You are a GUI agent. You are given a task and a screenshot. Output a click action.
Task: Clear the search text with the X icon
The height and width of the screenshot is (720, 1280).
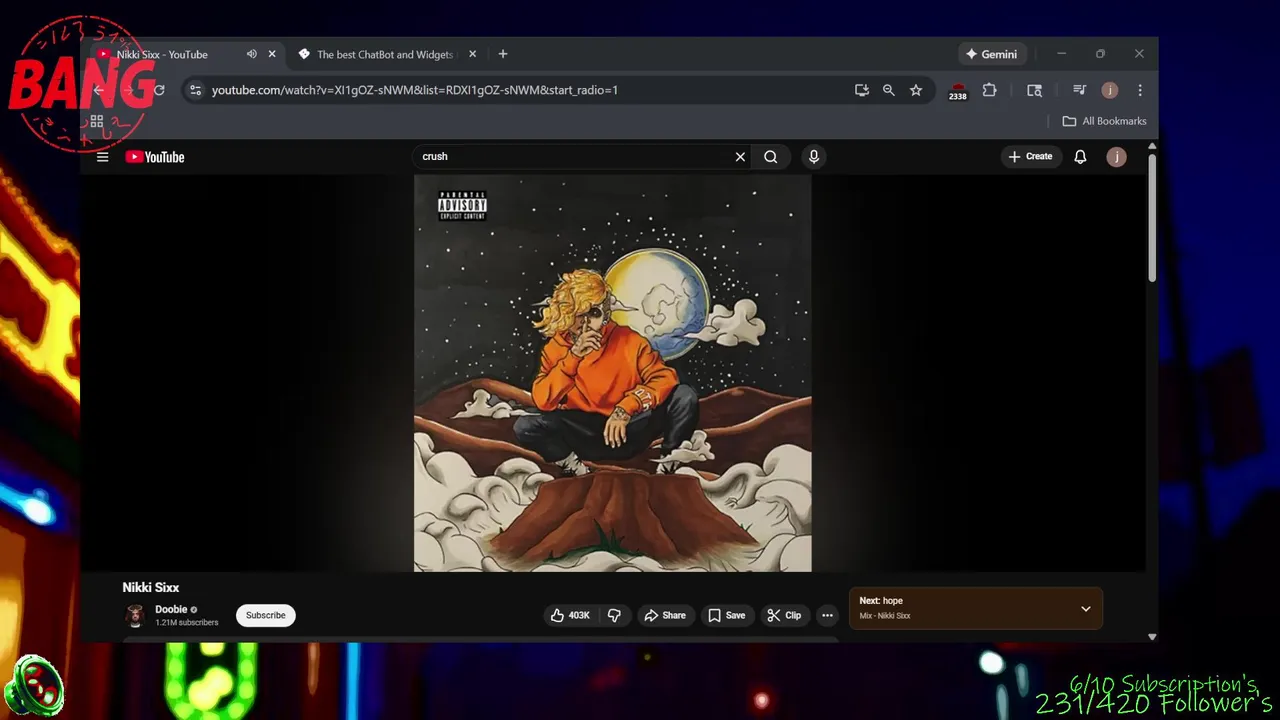pos(740,157)
